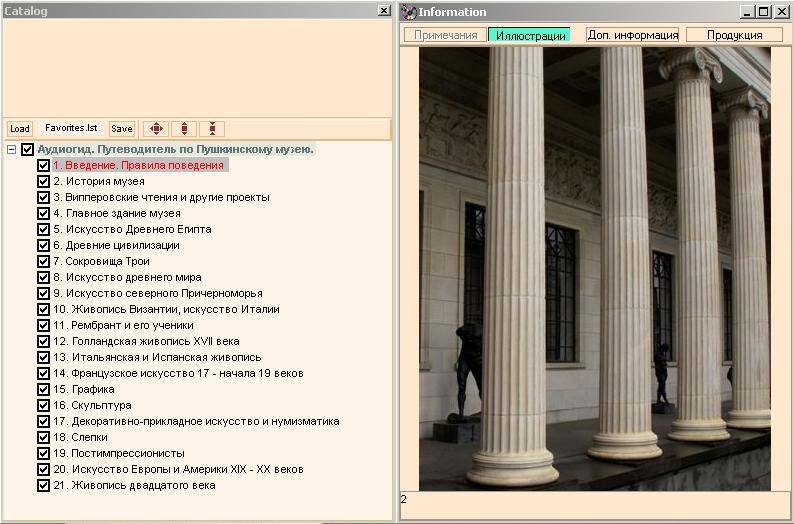The width and height of the screenshot is (794, 524).
Task: Select '9. Искусство северного Причерноморья' entry
Action: (x=157, y=293)
